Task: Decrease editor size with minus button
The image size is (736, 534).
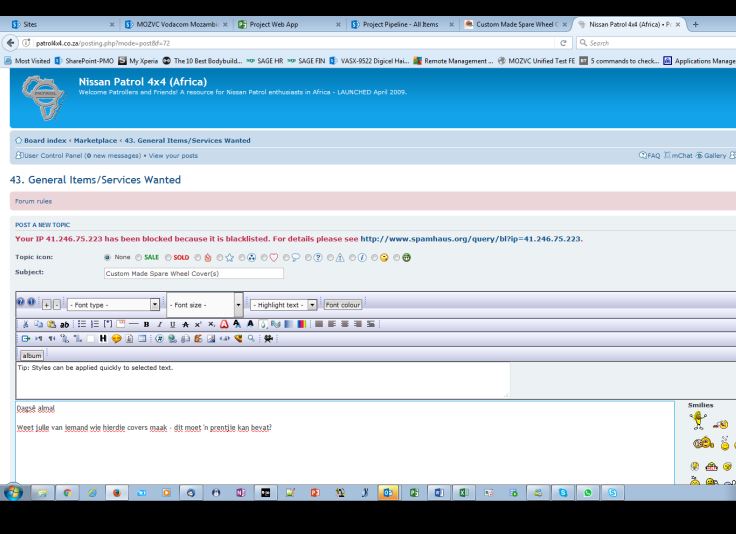Action: 57,305
